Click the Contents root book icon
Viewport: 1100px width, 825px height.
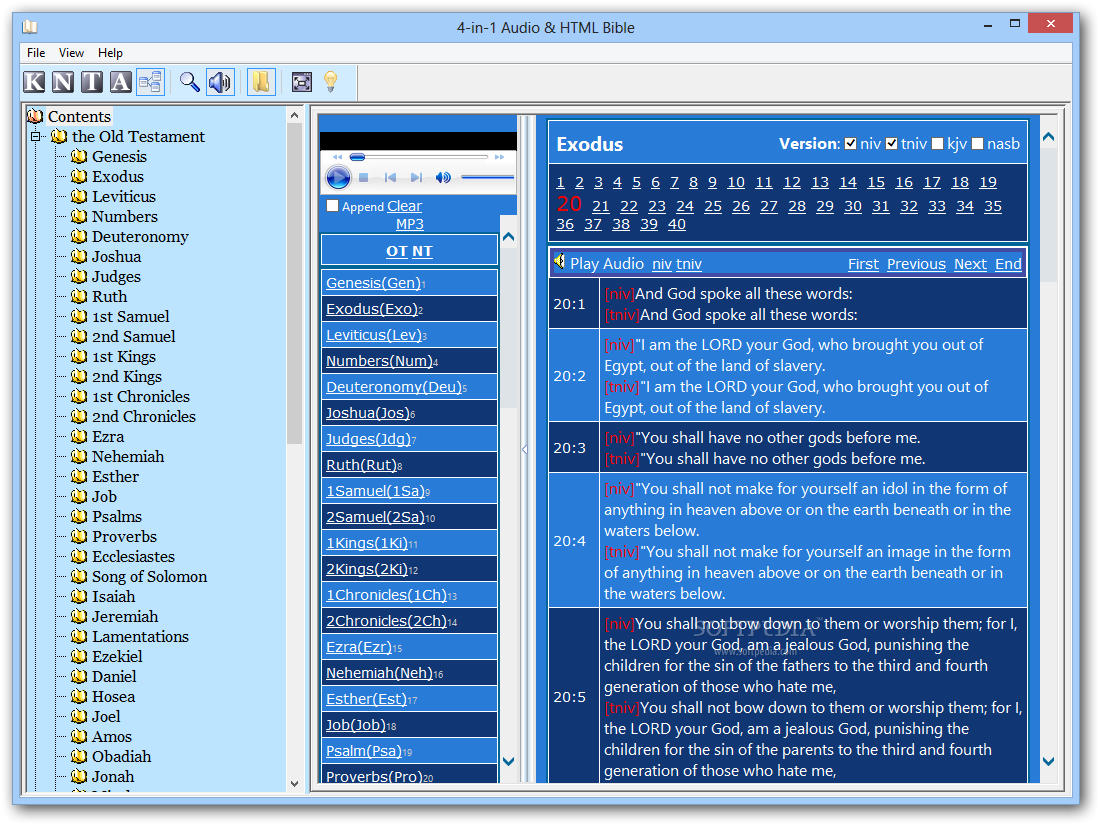click(x=35, y=116)
